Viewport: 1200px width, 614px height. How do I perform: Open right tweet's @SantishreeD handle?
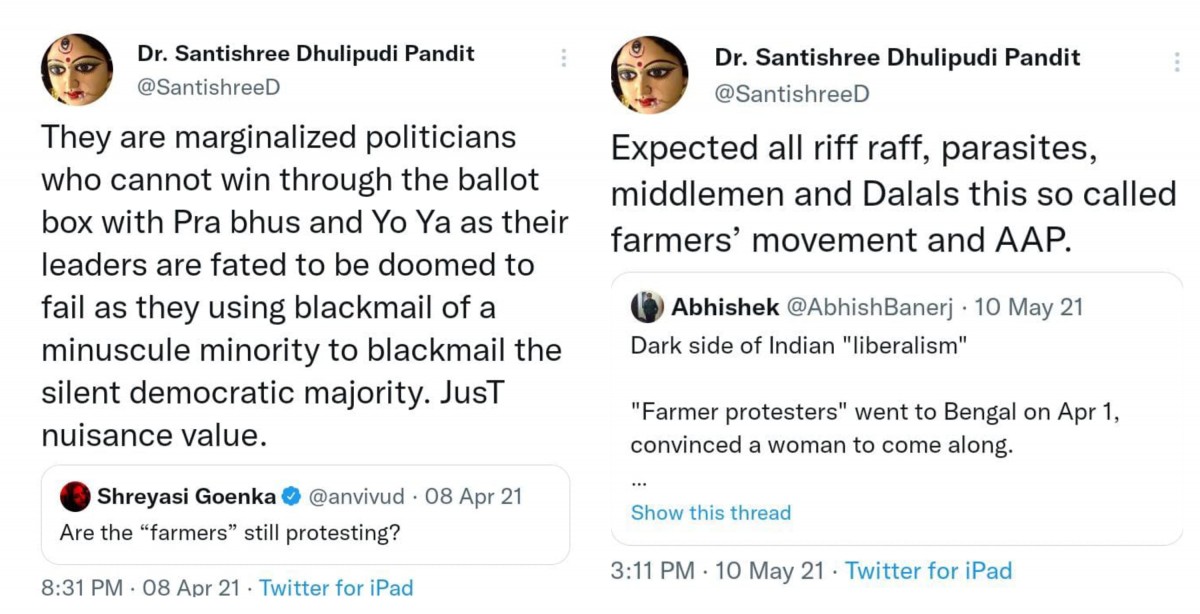792,93
